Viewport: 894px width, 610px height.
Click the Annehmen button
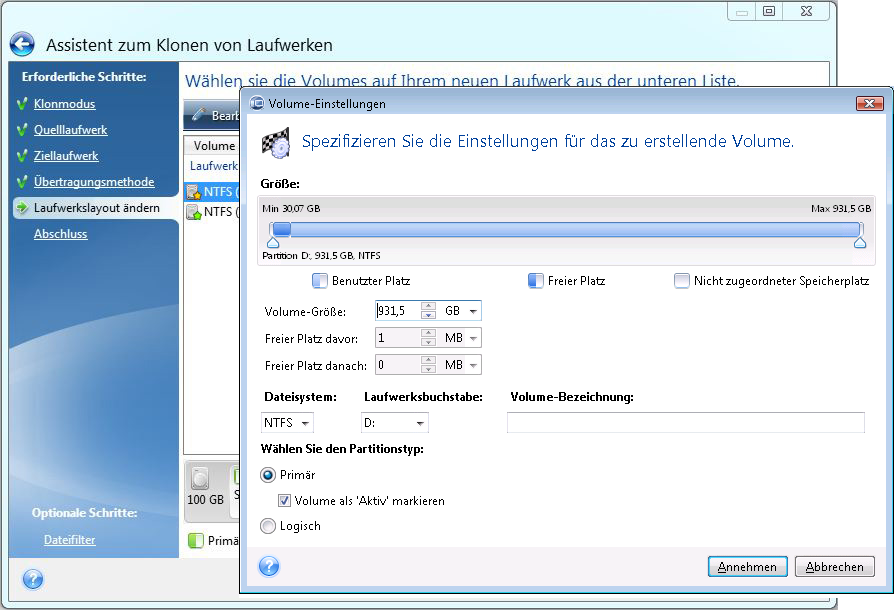pyautogui.click(x=747, y=567)
